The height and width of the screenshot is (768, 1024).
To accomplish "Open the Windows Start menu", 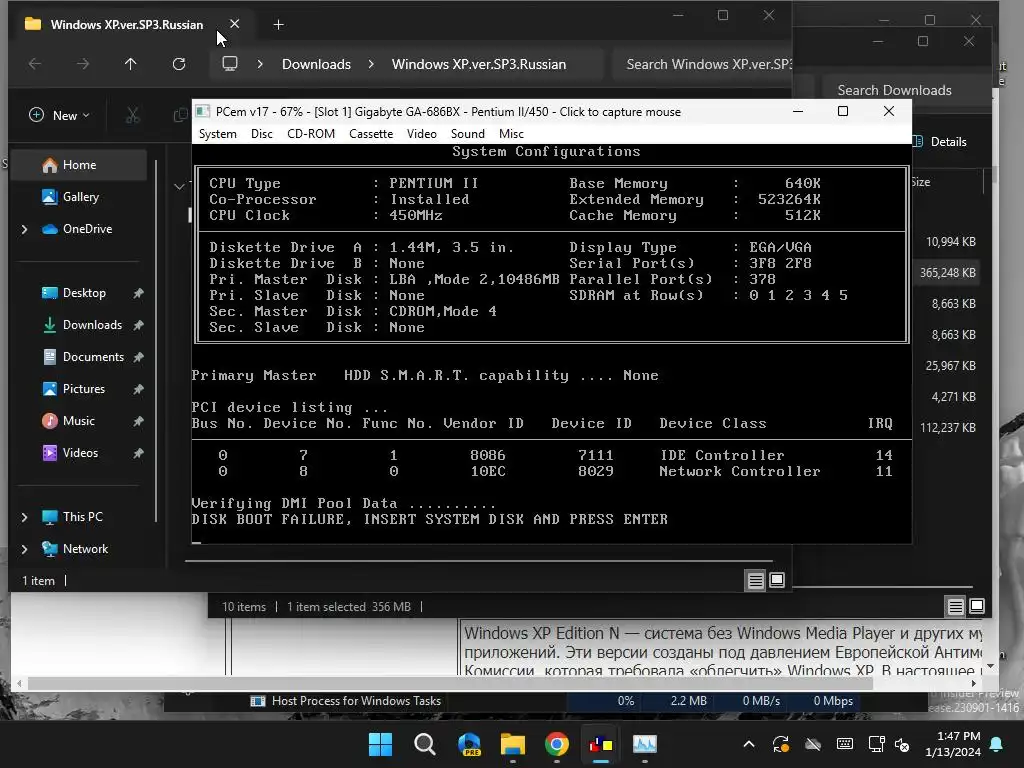I will (x=380, y=744).
